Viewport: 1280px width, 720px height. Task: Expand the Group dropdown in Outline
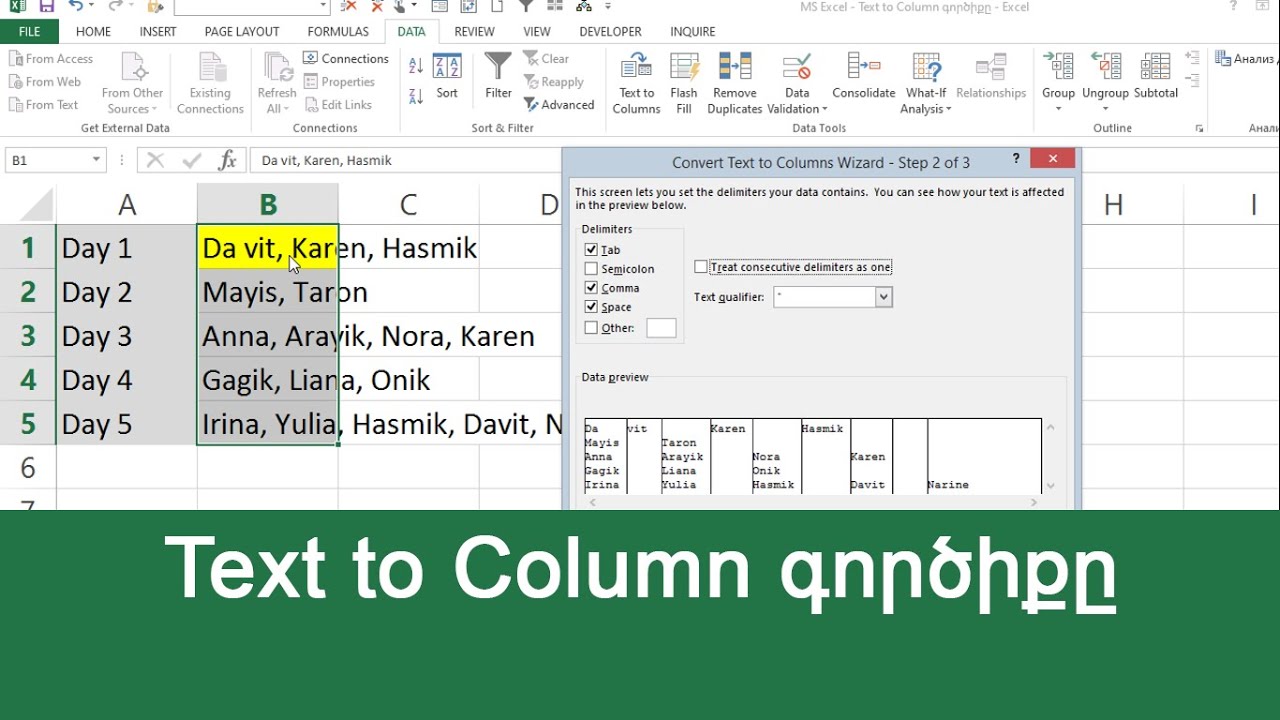(1058, 109)
